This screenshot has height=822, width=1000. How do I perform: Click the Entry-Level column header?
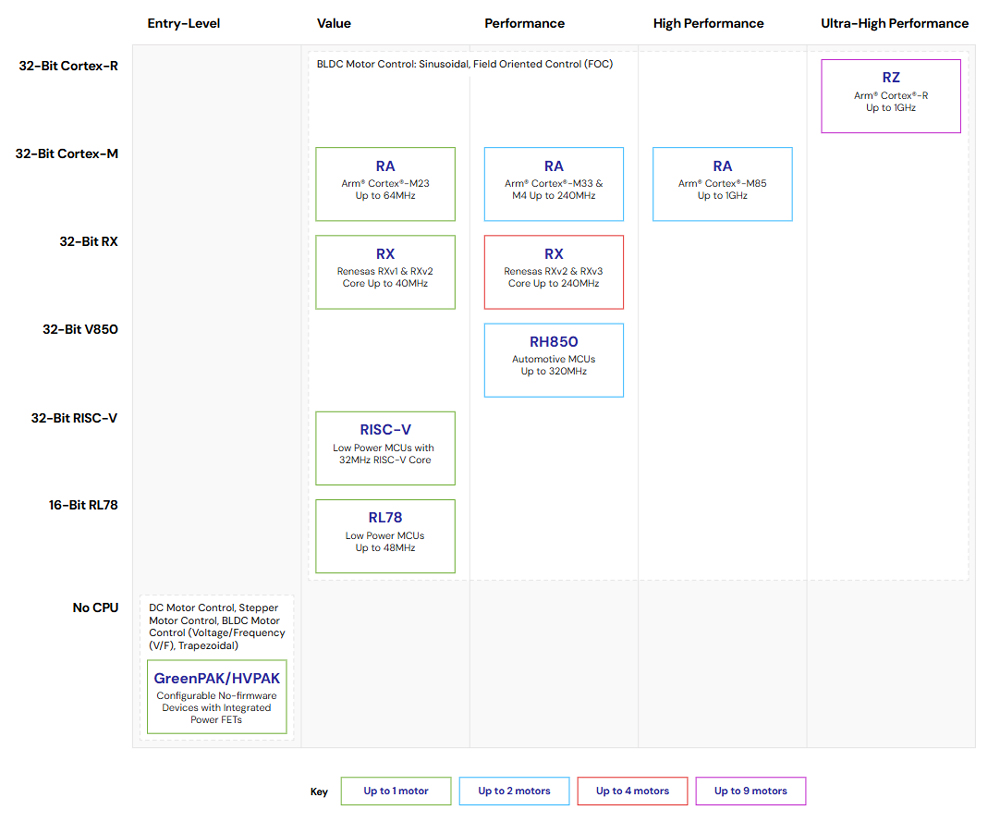tap(184, 23)
